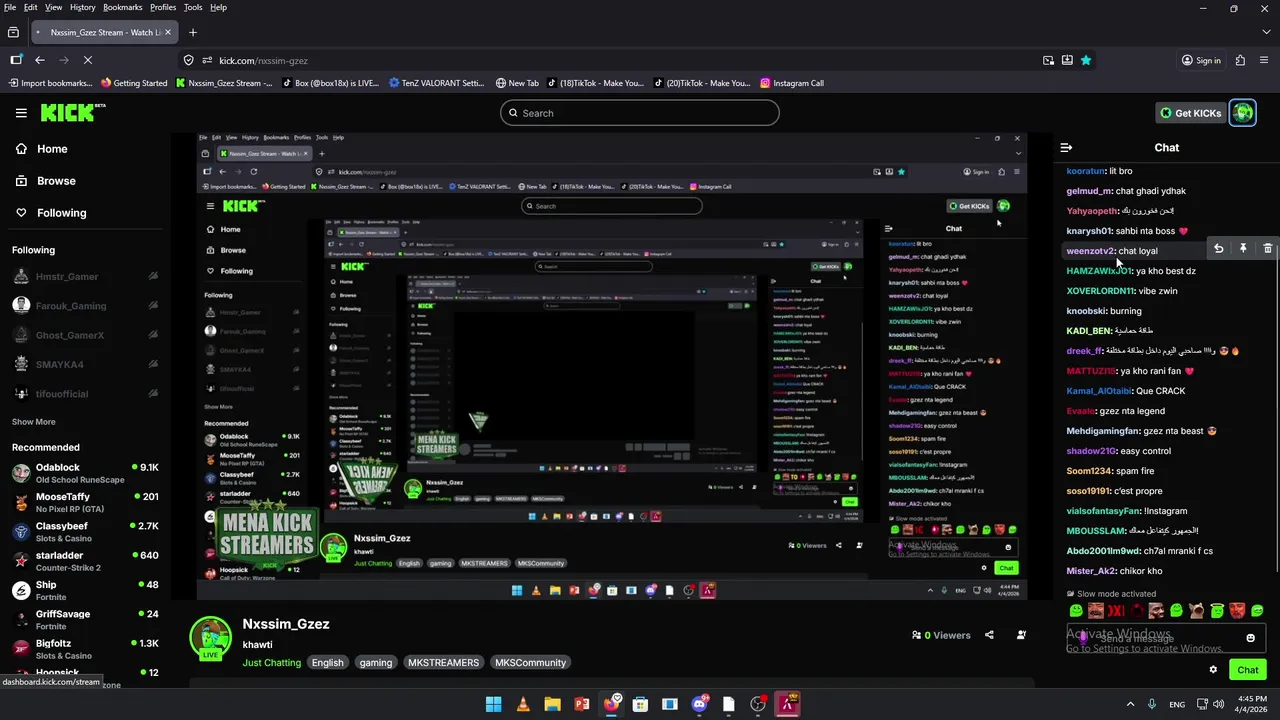
Task: Select the English tag
Action: coord(327,663)
